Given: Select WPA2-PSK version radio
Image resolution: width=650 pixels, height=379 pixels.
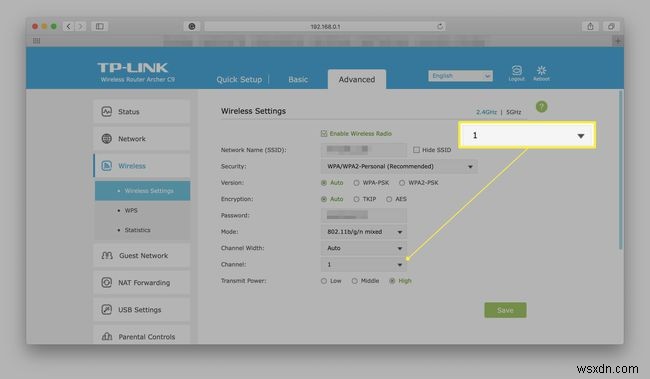Looking at the screenshot, I should (x=402, y=183).
